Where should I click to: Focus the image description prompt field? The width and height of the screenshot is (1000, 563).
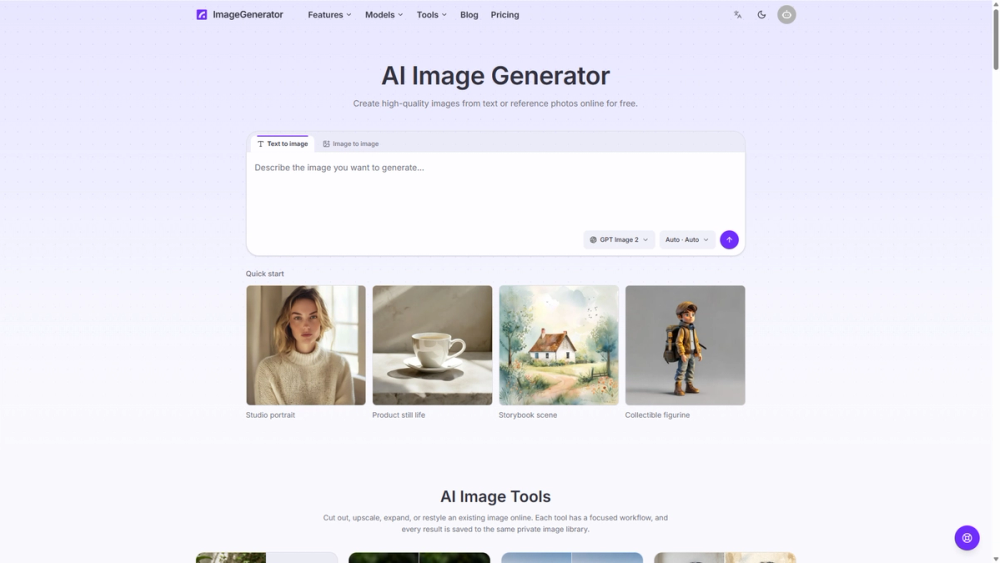(x=496, y=191)
